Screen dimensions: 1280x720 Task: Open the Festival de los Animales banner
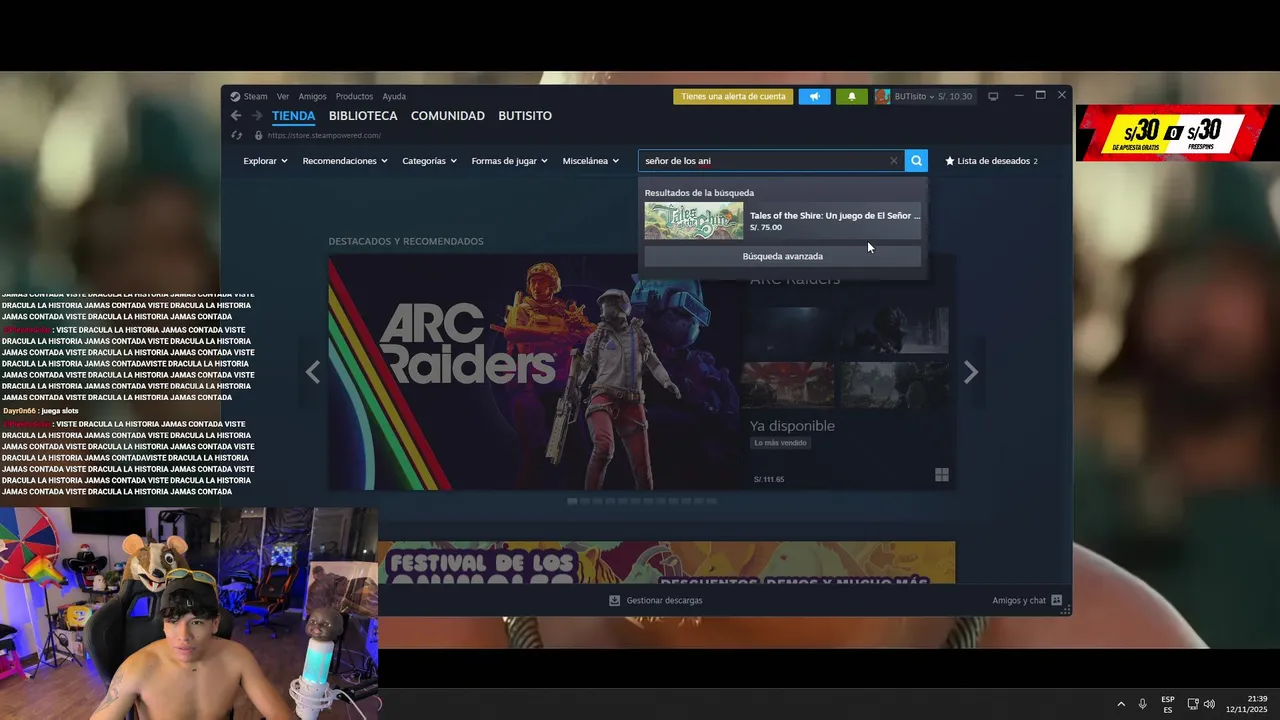click(x=666, y=563)
